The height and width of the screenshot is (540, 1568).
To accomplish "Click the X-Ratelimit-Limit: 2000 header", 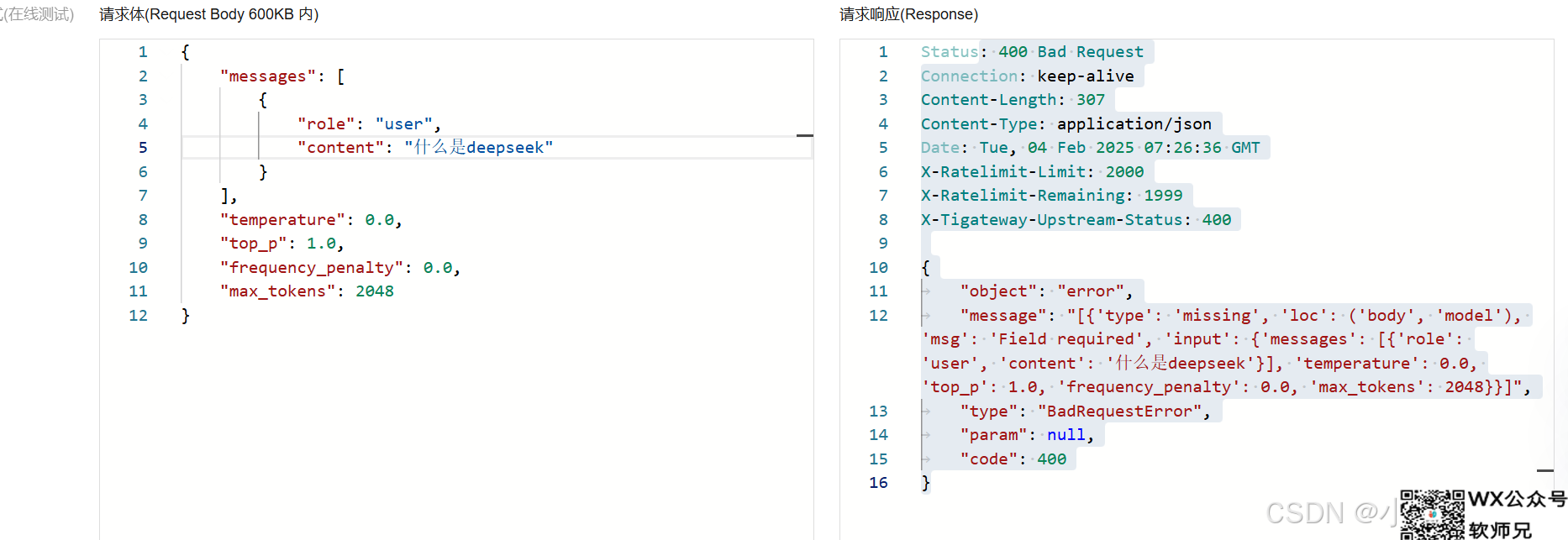I will tap(1032, 172).
